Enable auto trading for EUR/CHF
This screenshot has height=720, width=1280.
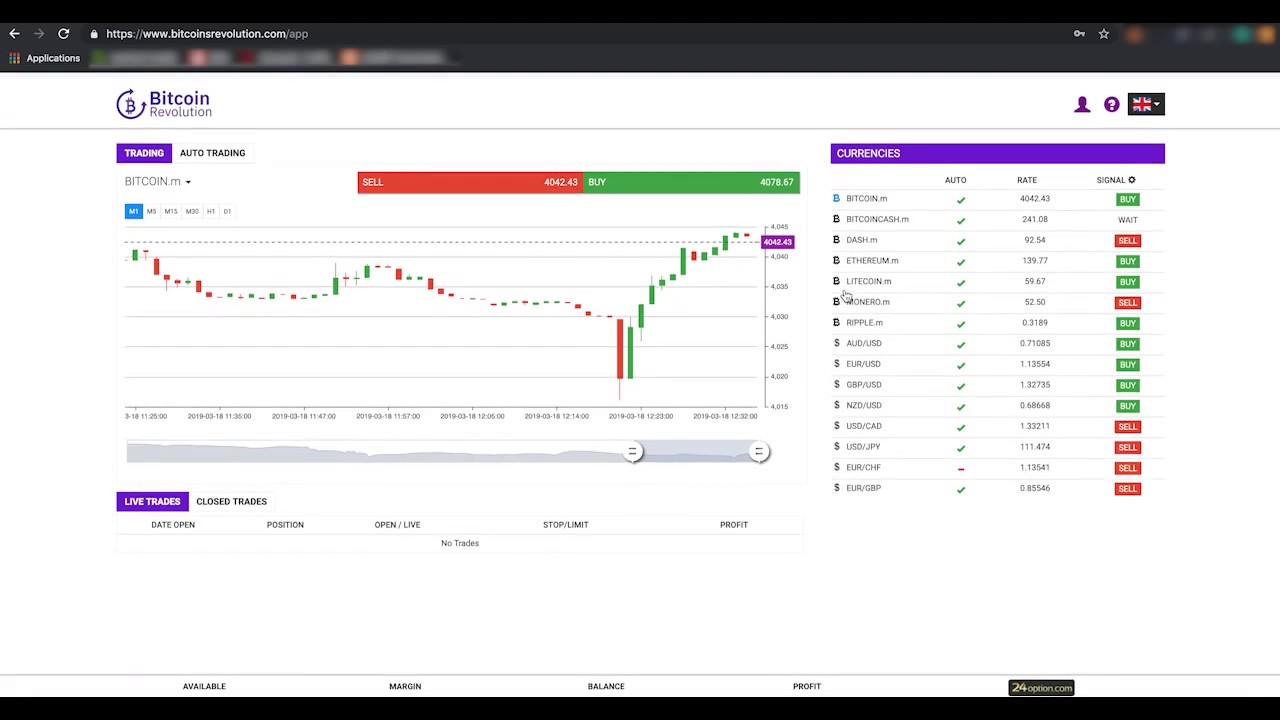click(961, 468)
